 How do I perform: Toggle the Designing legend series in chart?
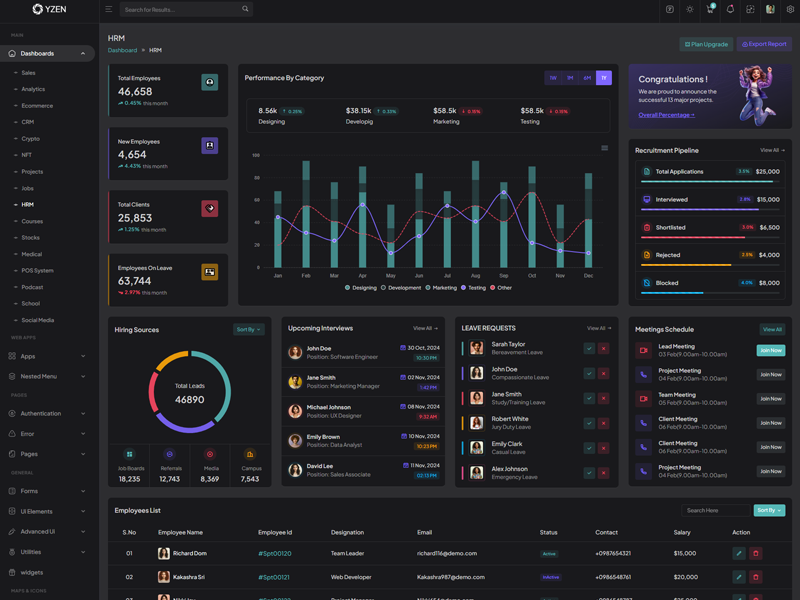coord(362,288)
